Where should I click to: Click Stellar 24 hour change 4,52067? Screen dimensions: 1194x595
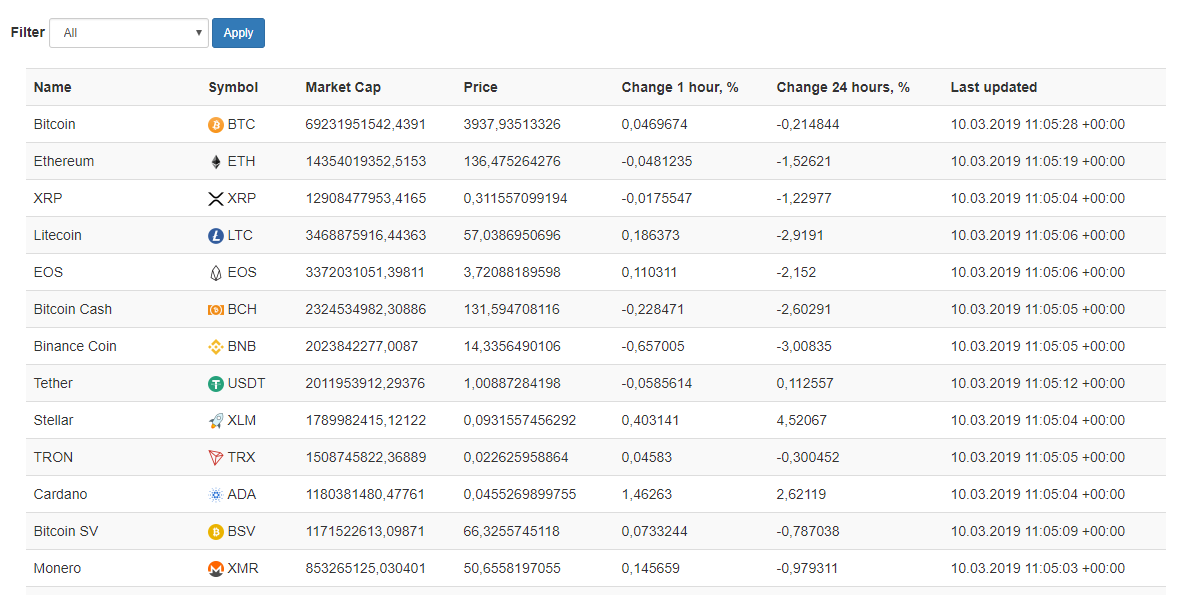802,420
